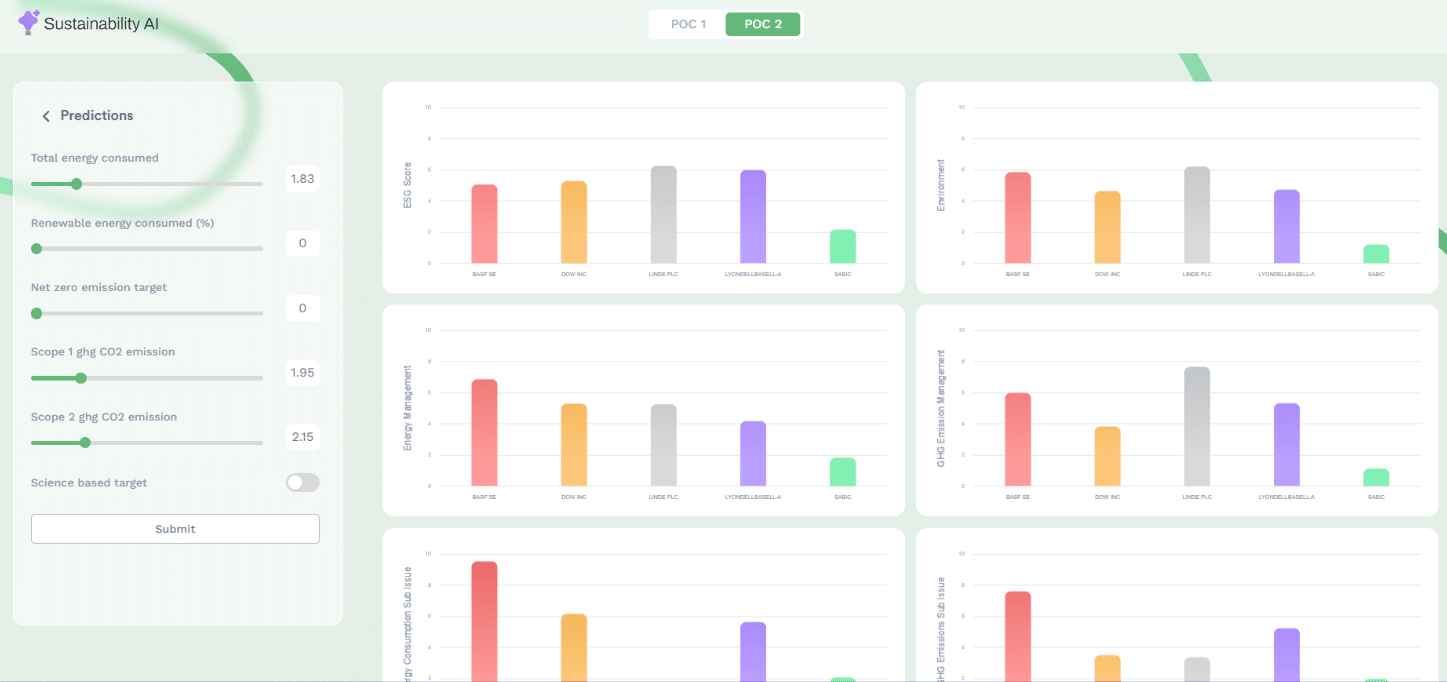Click the Scope 1 ghg CO2 emission slider handle
Viewport: 1447px width, 682px height.
pyautogui.click(x=81, y=378)
